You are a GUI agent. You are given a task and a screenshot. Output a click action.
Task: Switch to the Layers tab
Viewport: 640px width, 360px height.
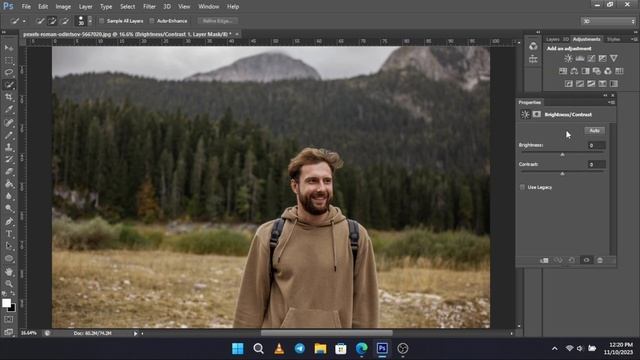coord(553,39)
